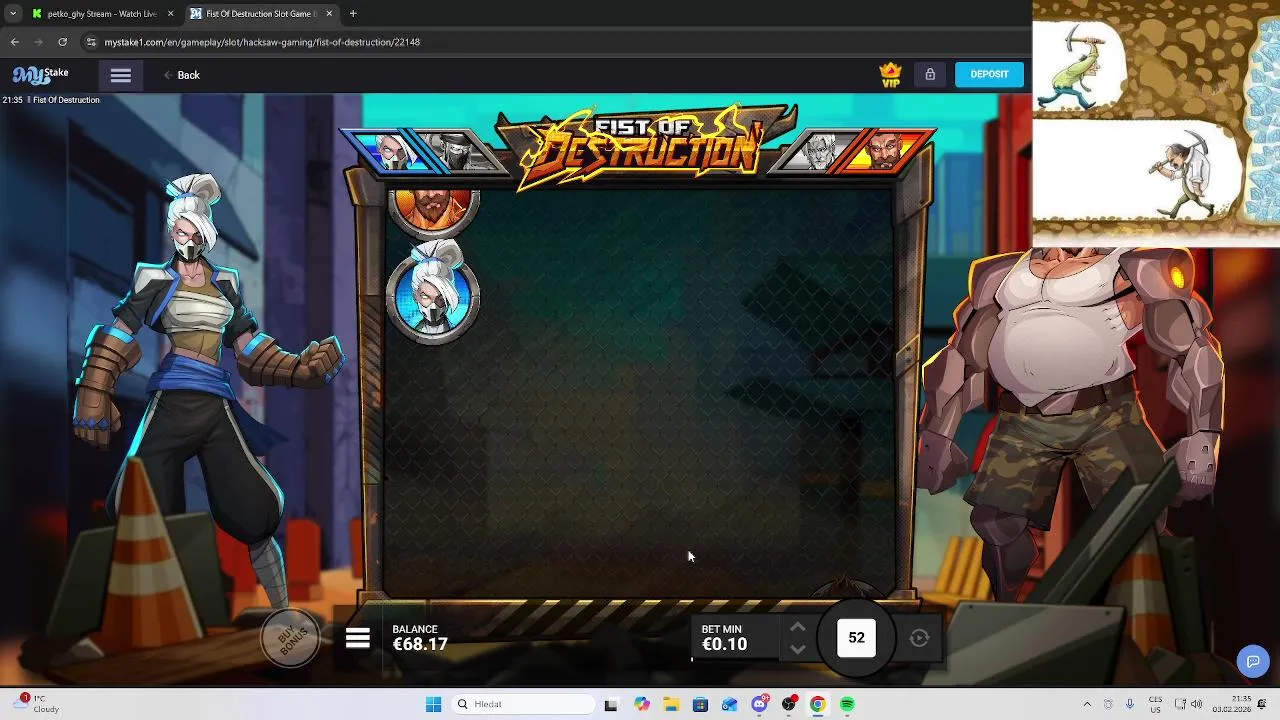This screenshot has width=1280, height=720.
Task: Click the white-haired ninja symbol on the reel
Action: pos(433,295)
